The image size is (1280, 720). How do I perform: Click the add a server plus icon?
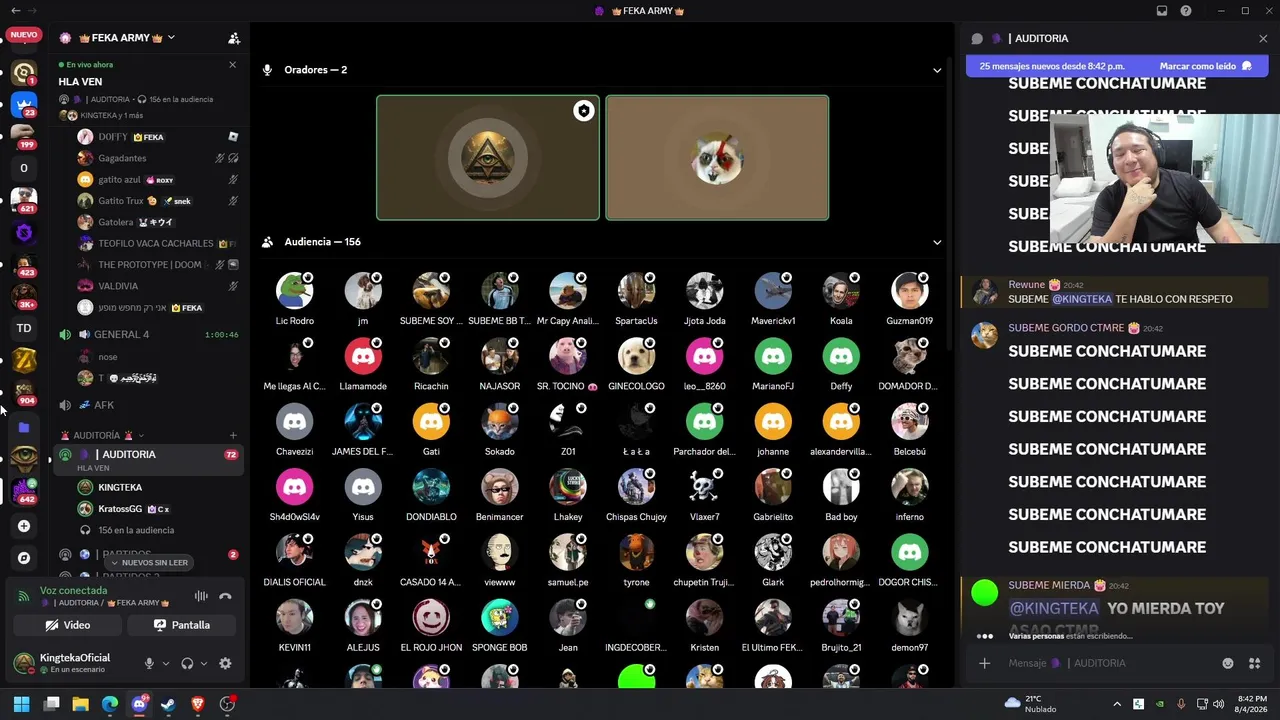(24, 526)
